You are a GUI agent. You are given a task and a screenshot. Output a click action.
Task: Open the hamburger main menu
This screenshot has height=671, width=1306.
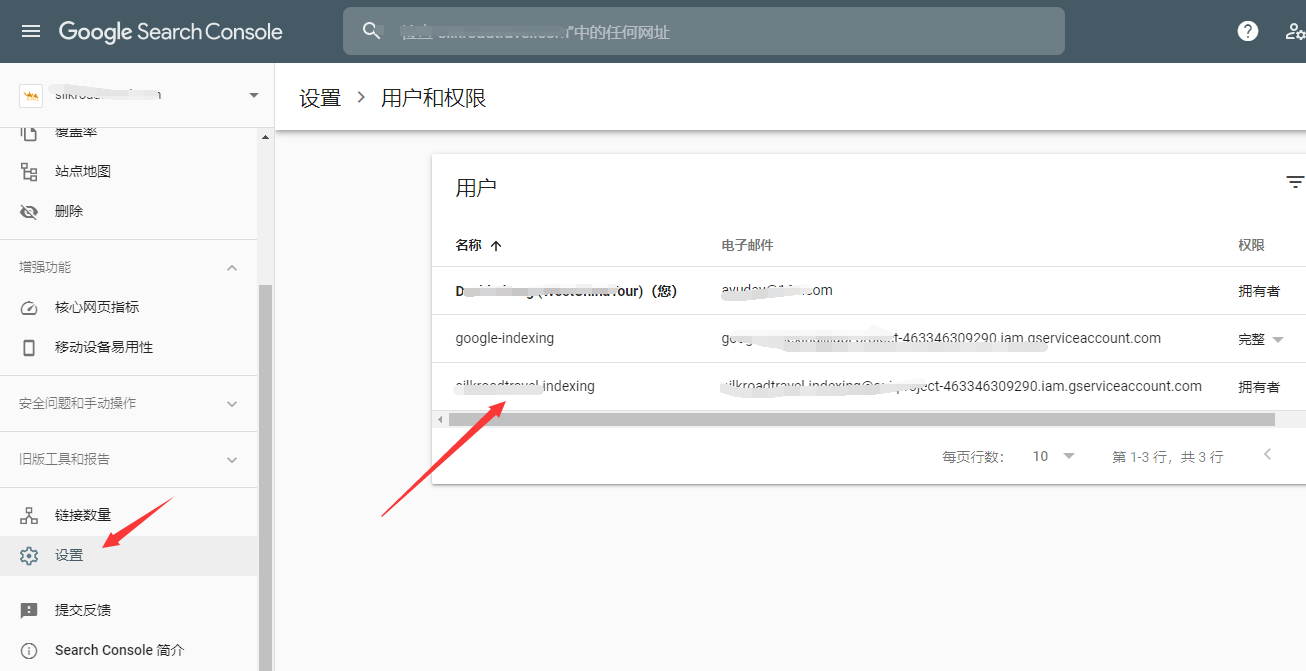point(31,31)
